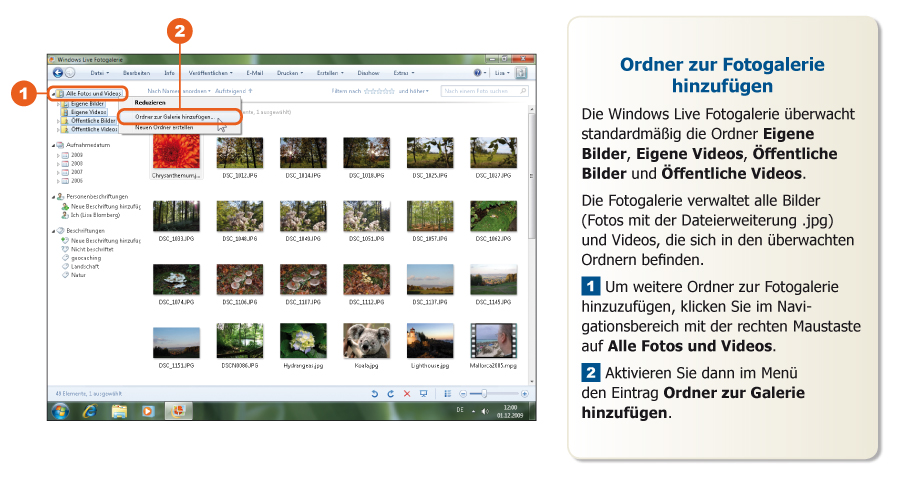Collapse the Aufnahmedatum tree section

pos(53,146)
